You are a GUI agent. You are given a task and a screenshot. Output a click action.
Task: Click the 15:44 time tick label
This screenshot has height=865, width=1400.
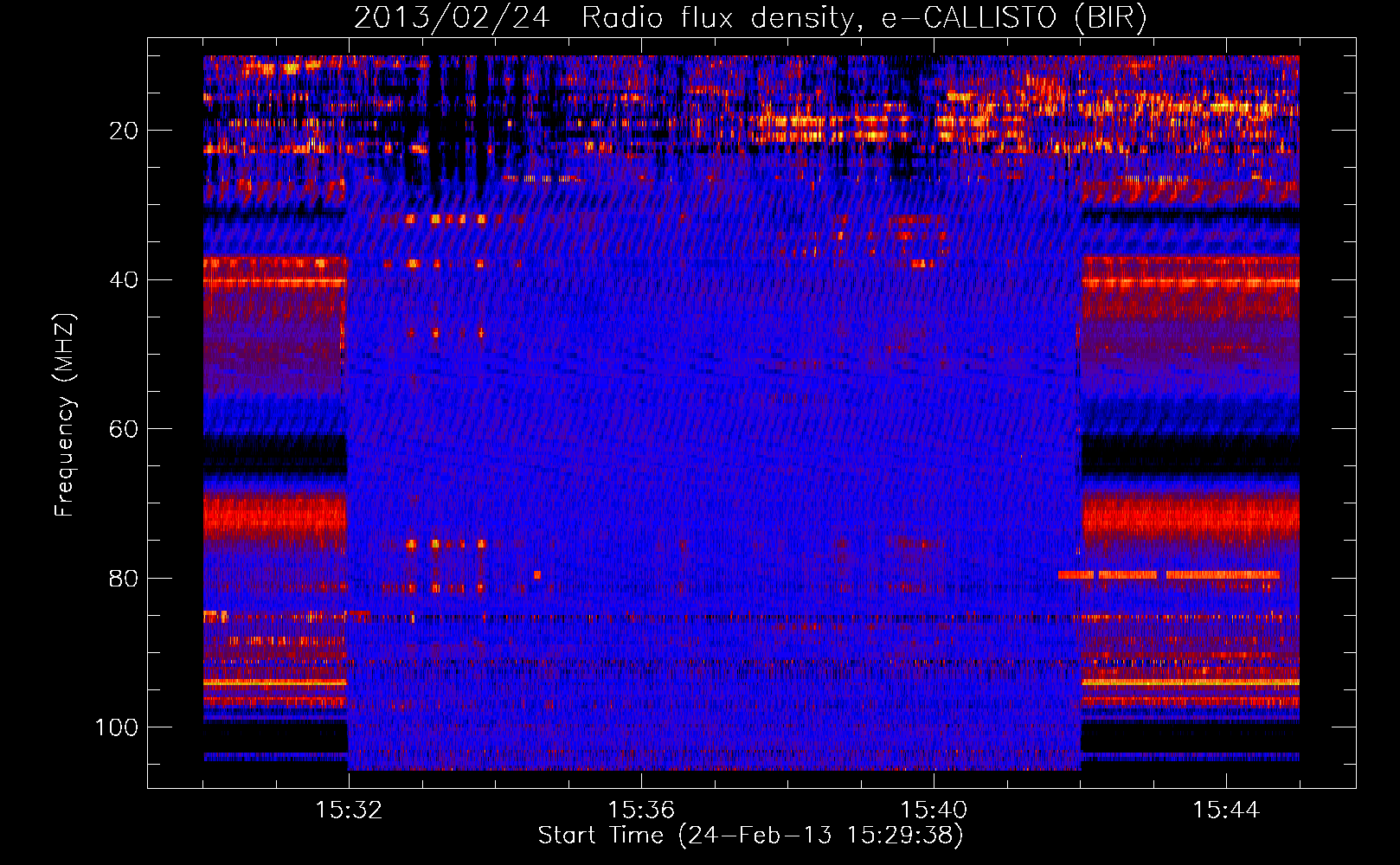[1226, 811]
